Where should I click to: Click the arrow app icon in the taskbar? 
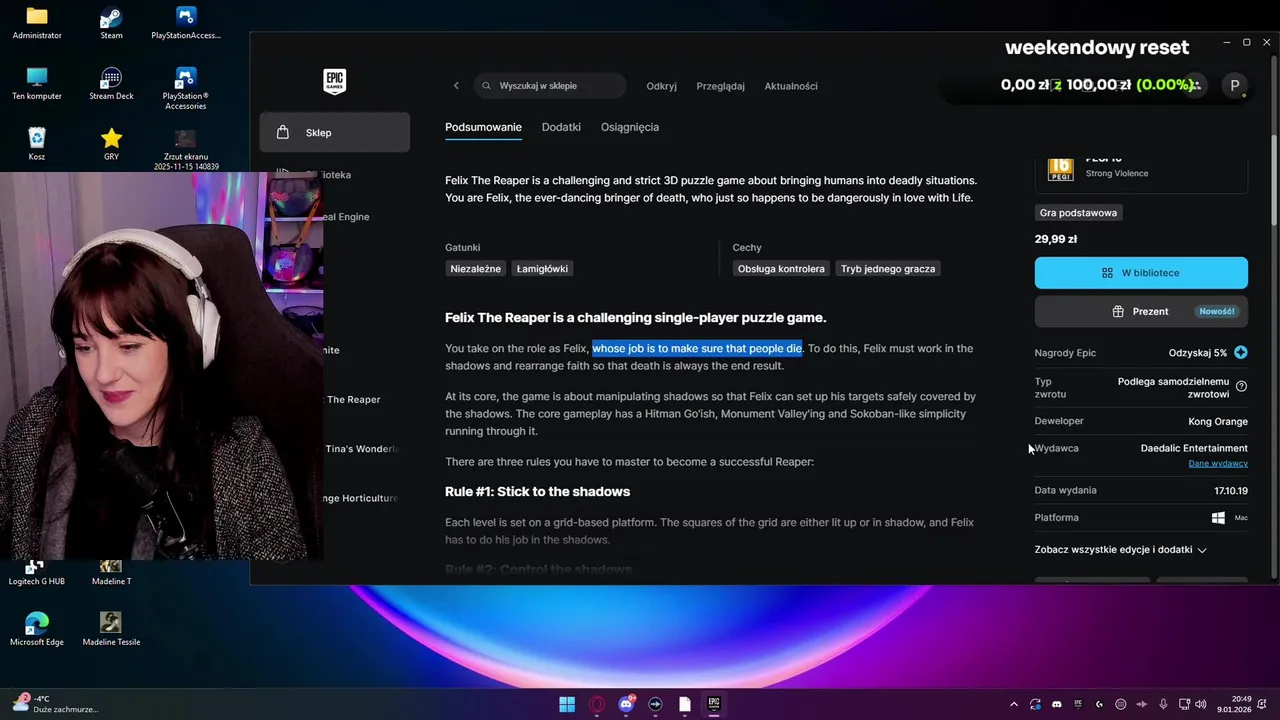tap(656, 704)
